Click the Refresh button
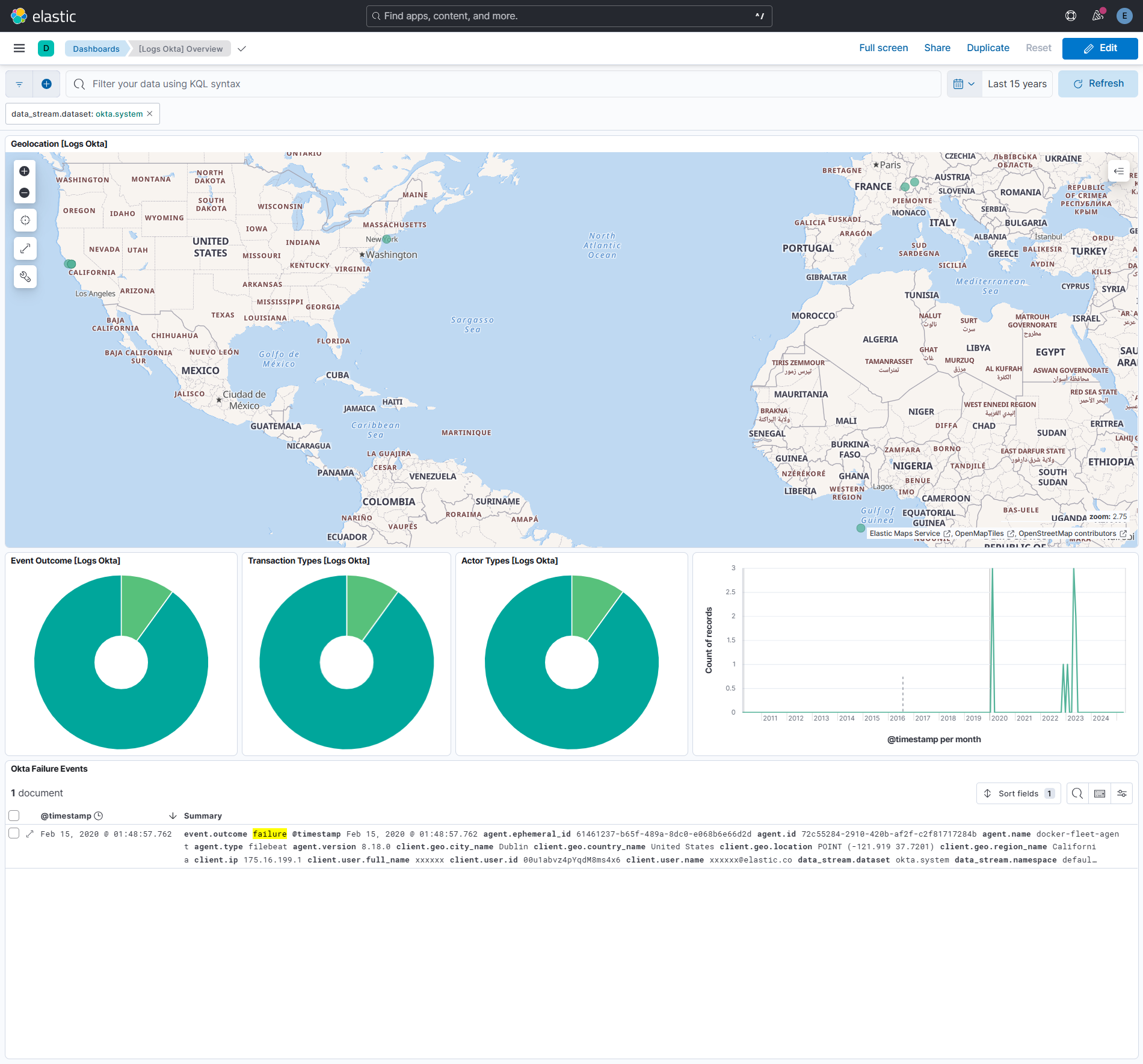1143x1064 pixels. [1098, 84]
